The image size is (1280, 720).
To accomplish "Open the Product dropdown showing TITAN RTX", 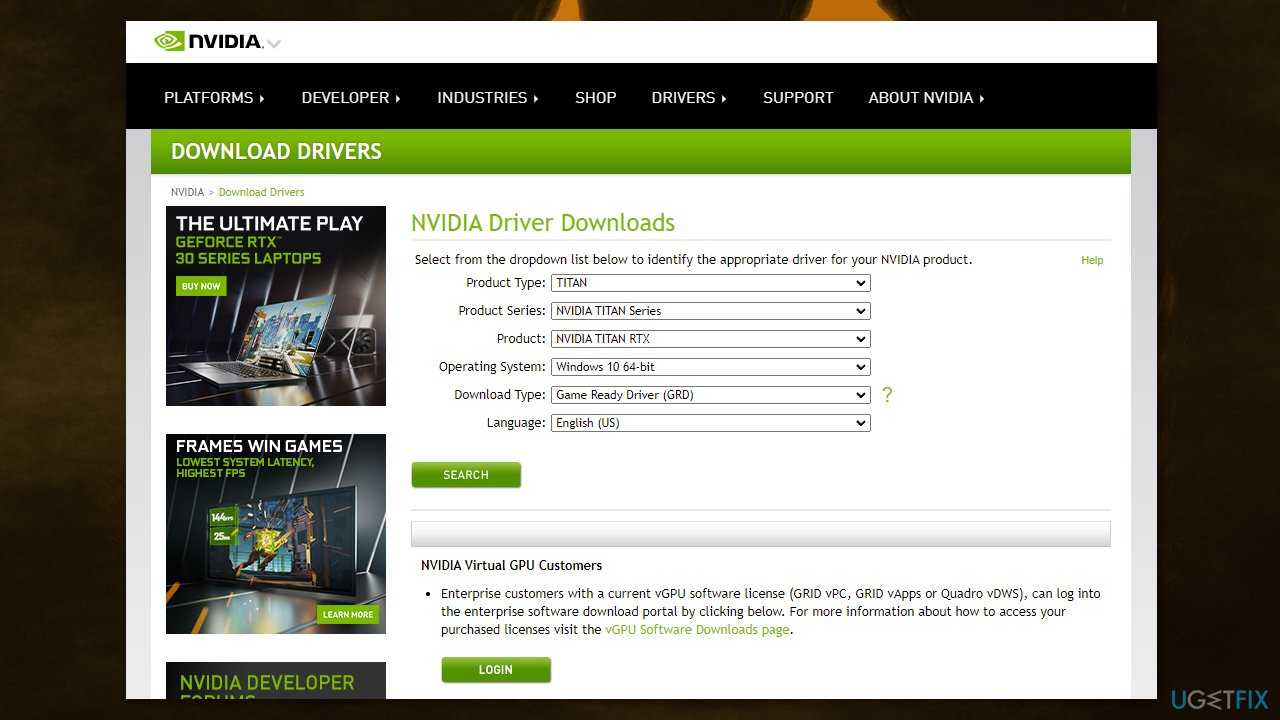I will point(710,339).
